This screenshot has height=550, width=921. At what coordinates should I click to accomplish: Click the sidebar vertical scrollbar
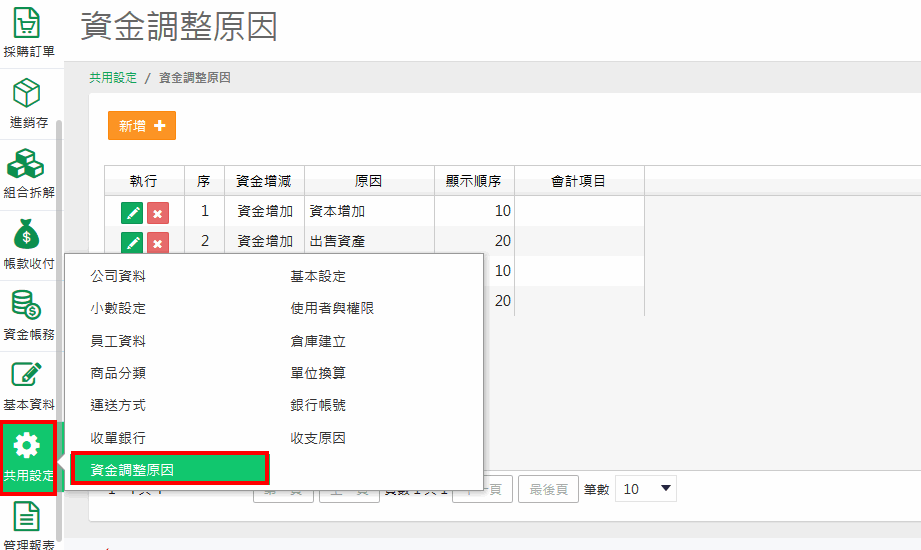click(59, 329)
